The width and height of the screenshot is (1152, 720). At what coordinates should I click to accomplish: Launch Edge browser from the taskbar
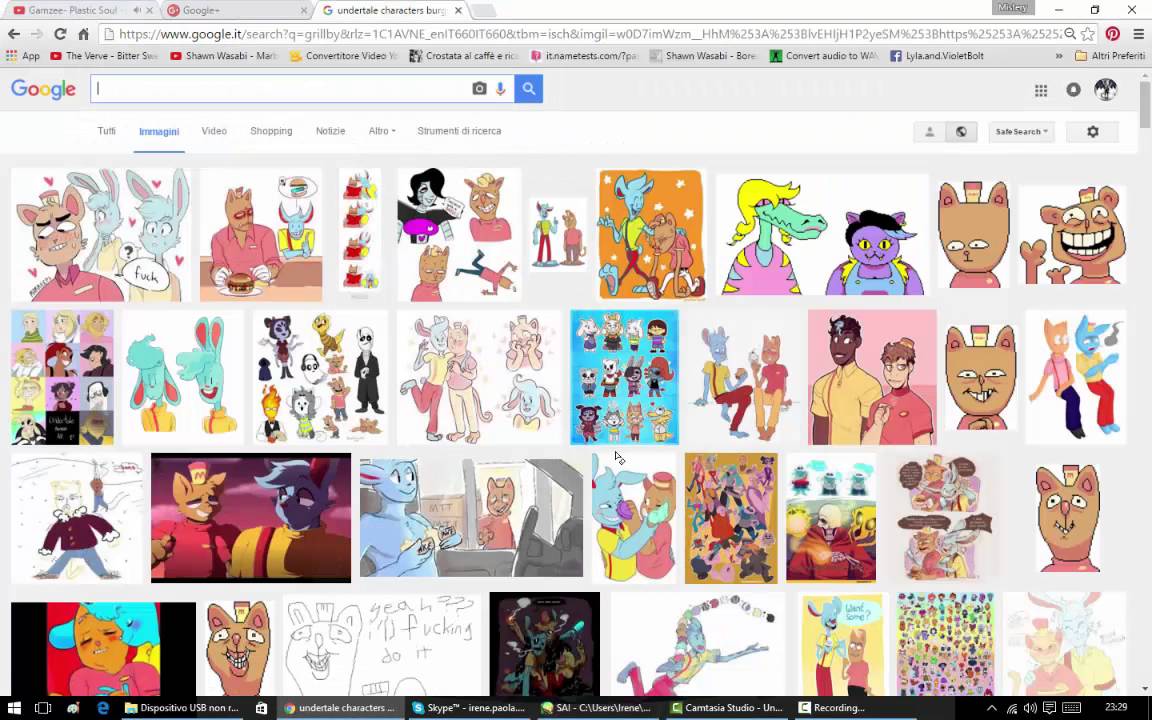103,708
